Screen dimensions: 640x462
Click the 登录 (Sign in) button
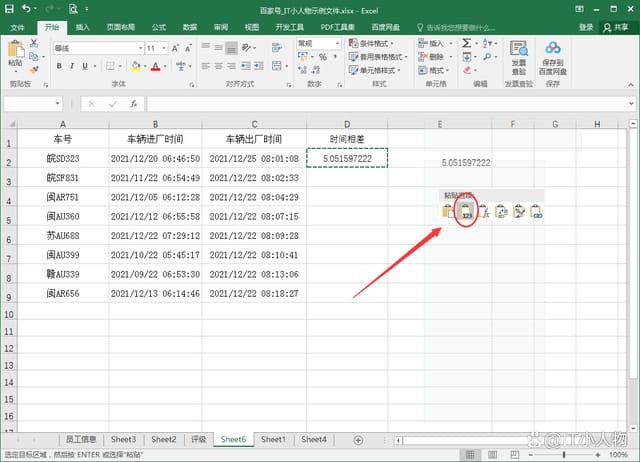pos(585,27)
